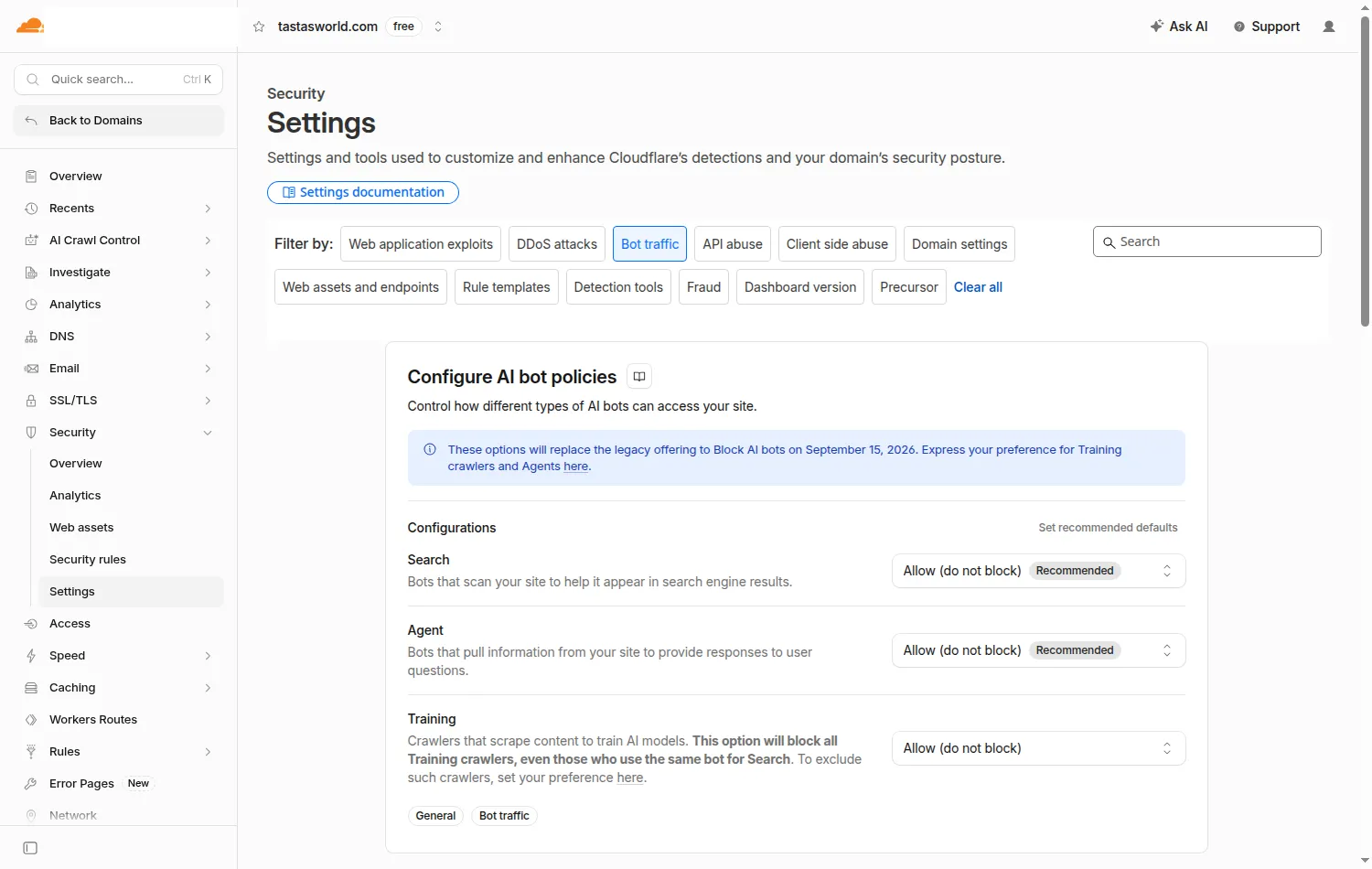Expand AI Crawl Control section
Image resolution: width=1372 pixels, height=869 pixels.
click(x=208, y=241)
